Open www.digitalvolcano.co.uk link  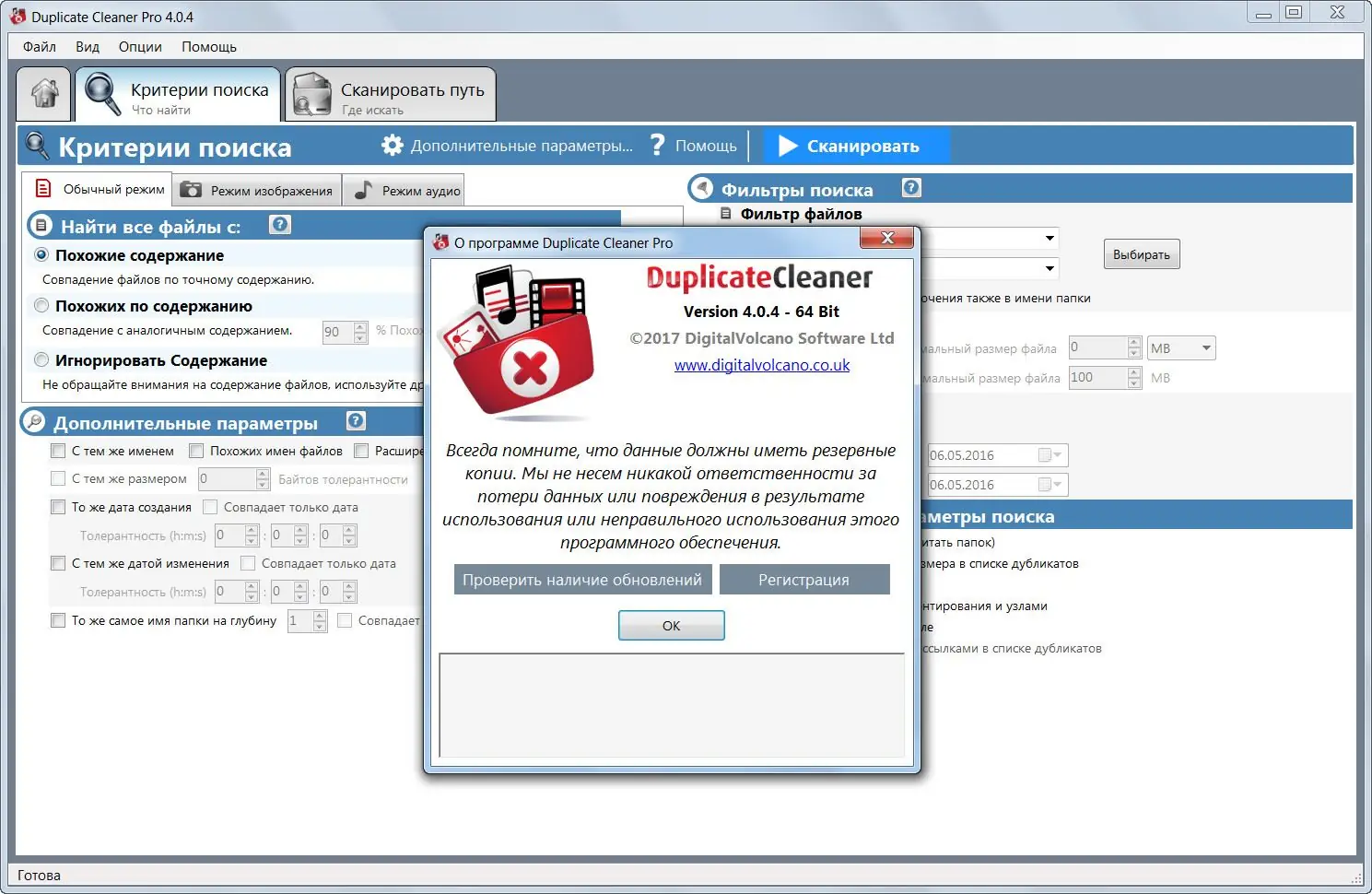tap(762, 365)
